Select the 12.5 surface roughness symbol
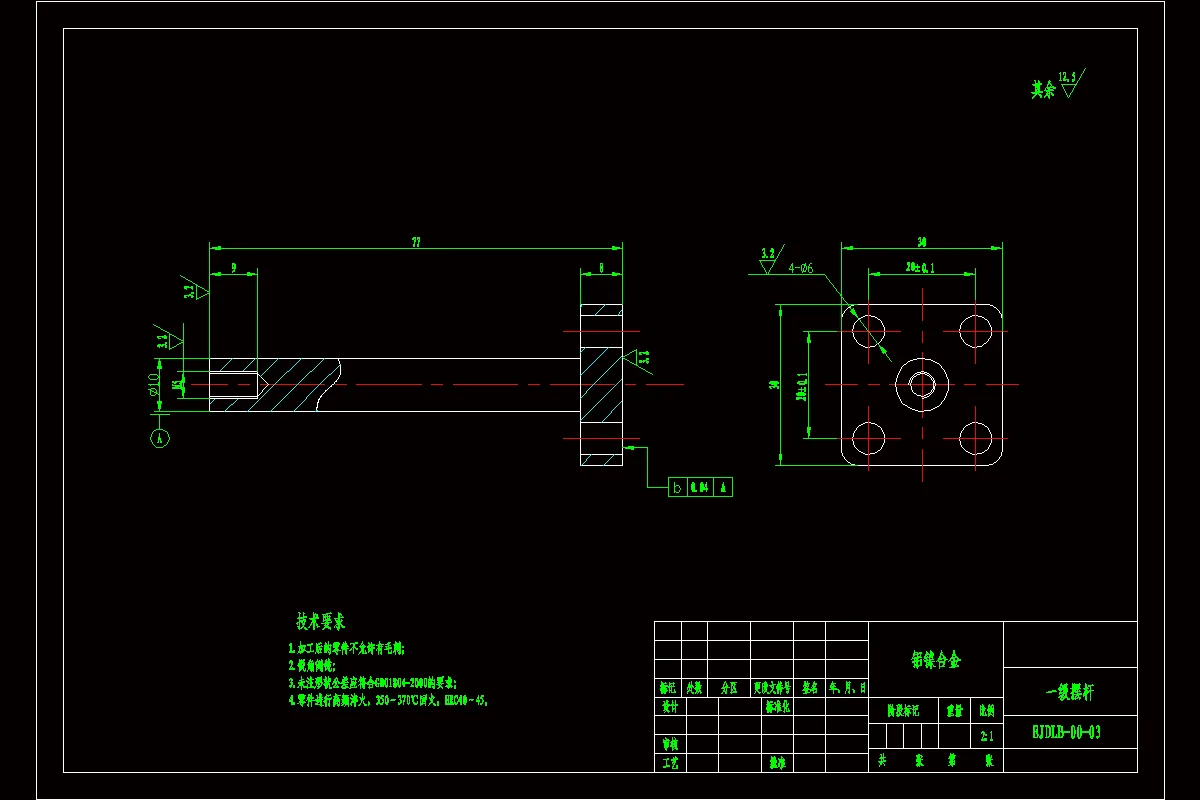 tap(1070, 82)
